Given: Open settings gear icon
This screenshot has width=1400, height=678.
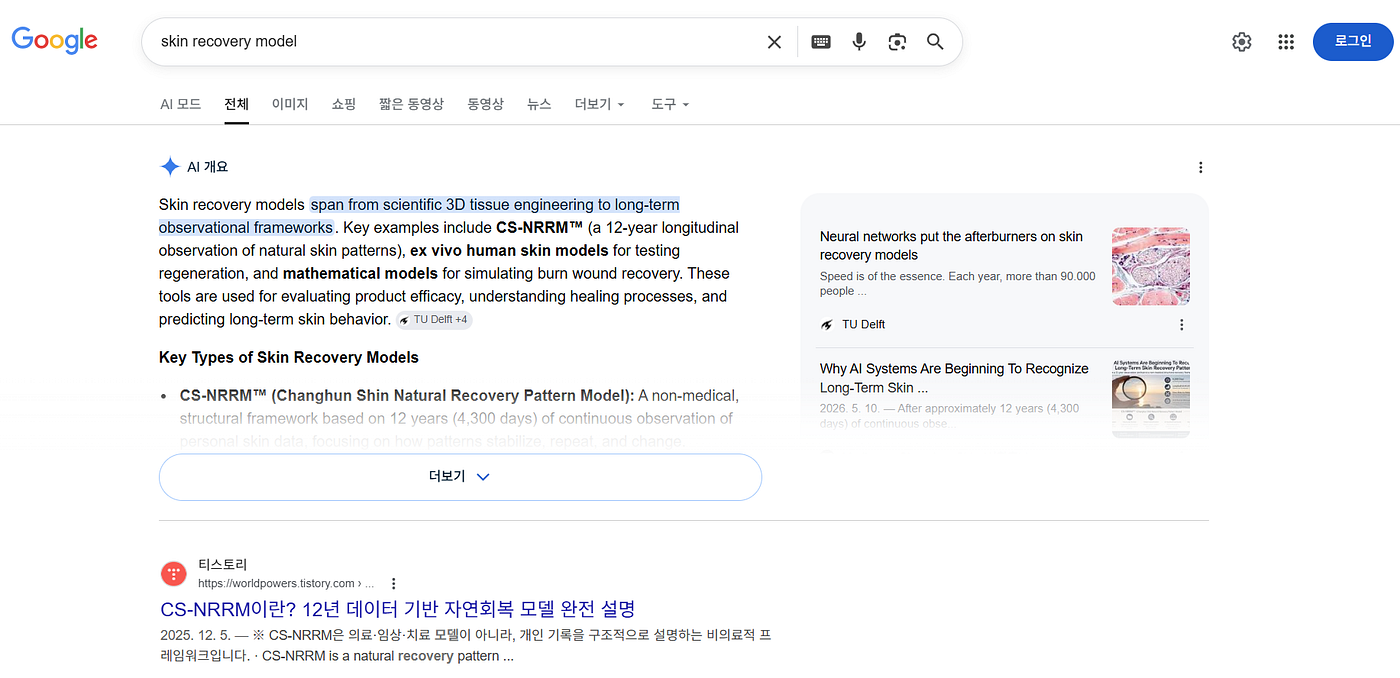Looking at the screenshot, I should tap(1241, 42).
